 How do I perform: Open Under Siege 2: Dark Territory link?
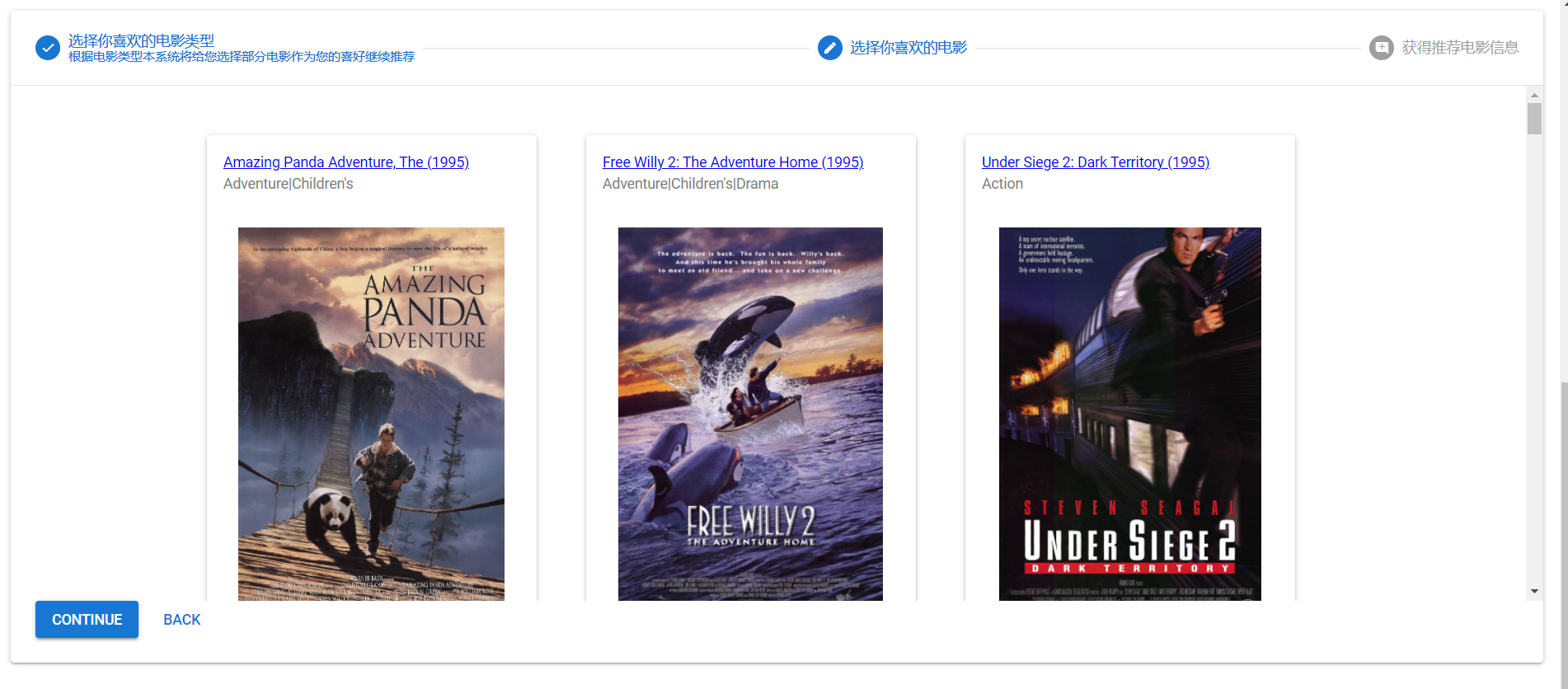[1096, 162]
